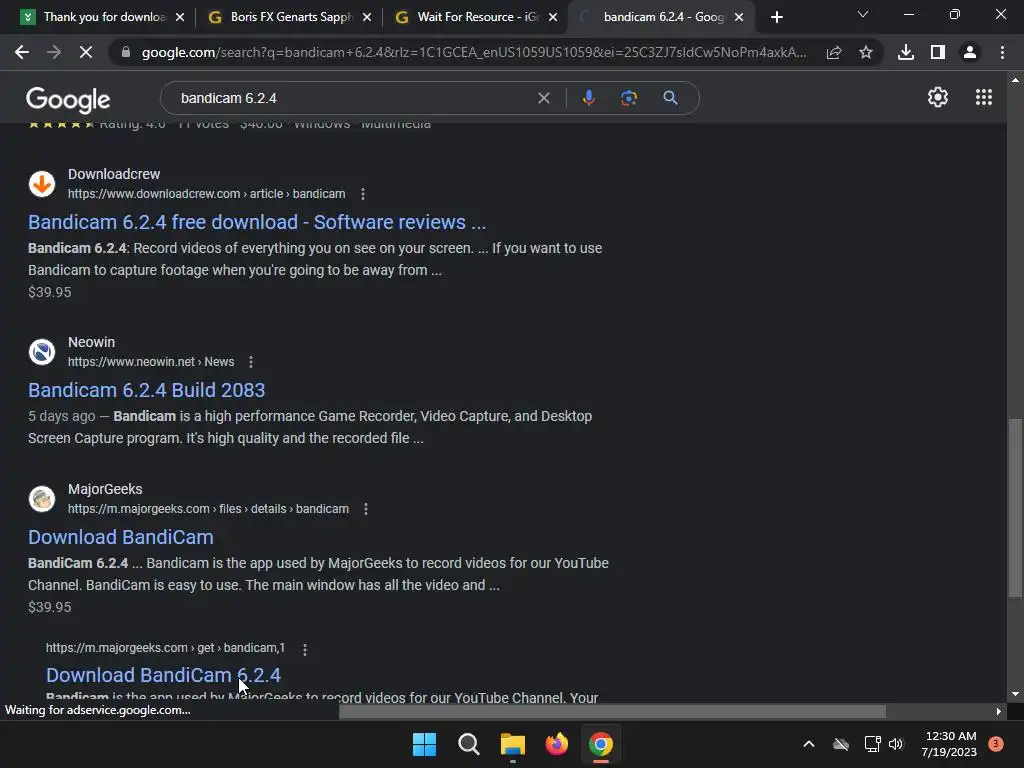Image resolution: width=1024 pixels, height=768 pixels.
Task: View site info via the lock icon
Action: pyautogui.click(x=126, y=52)
